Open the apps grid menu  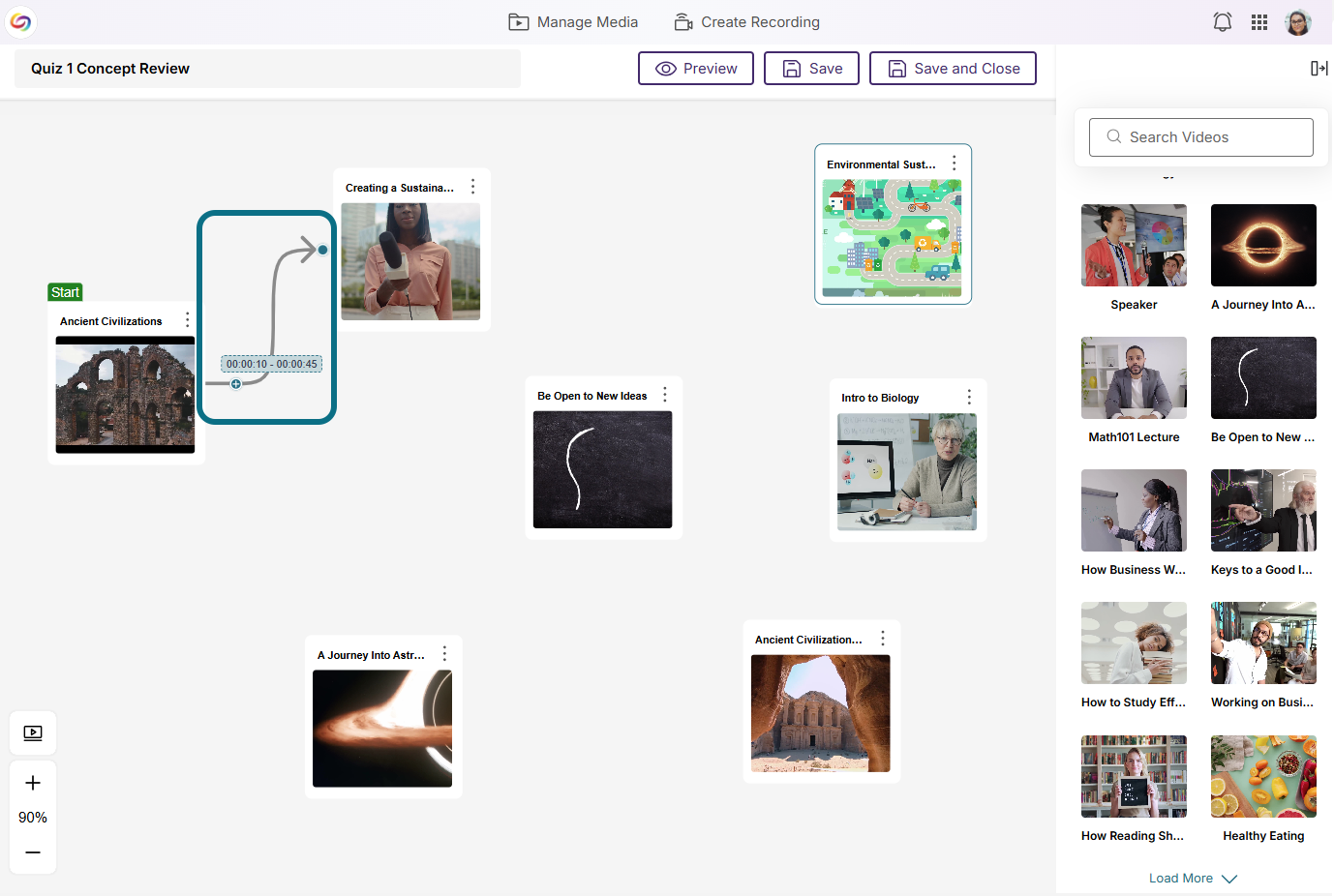[x=1259, y=22]
